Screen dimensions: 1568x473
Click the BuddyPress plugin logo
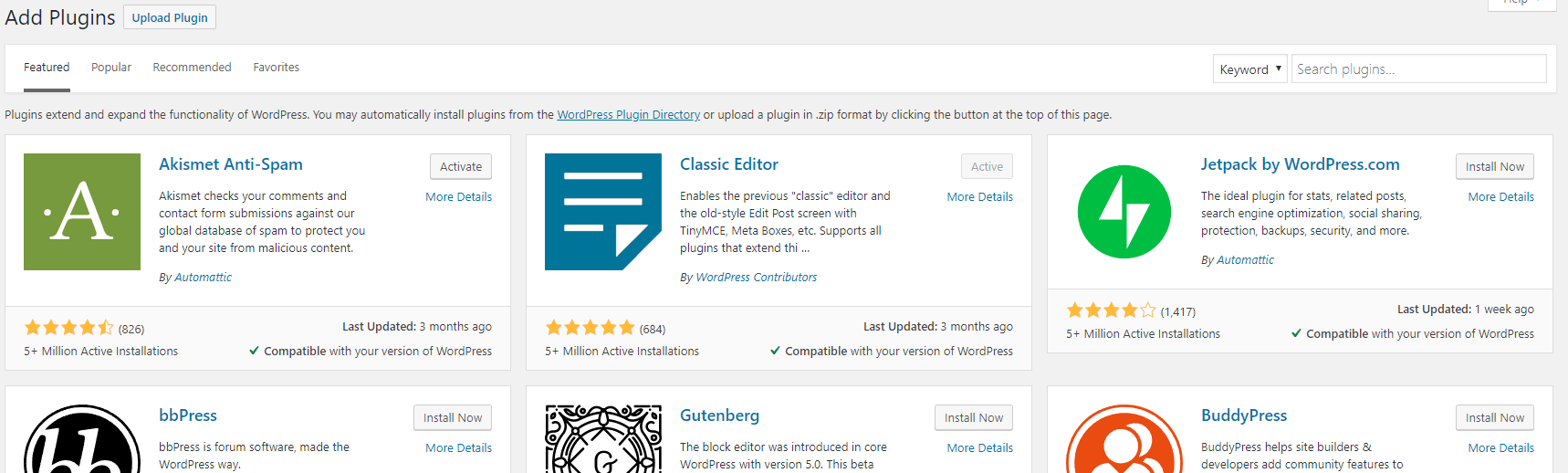(1124, 439)
